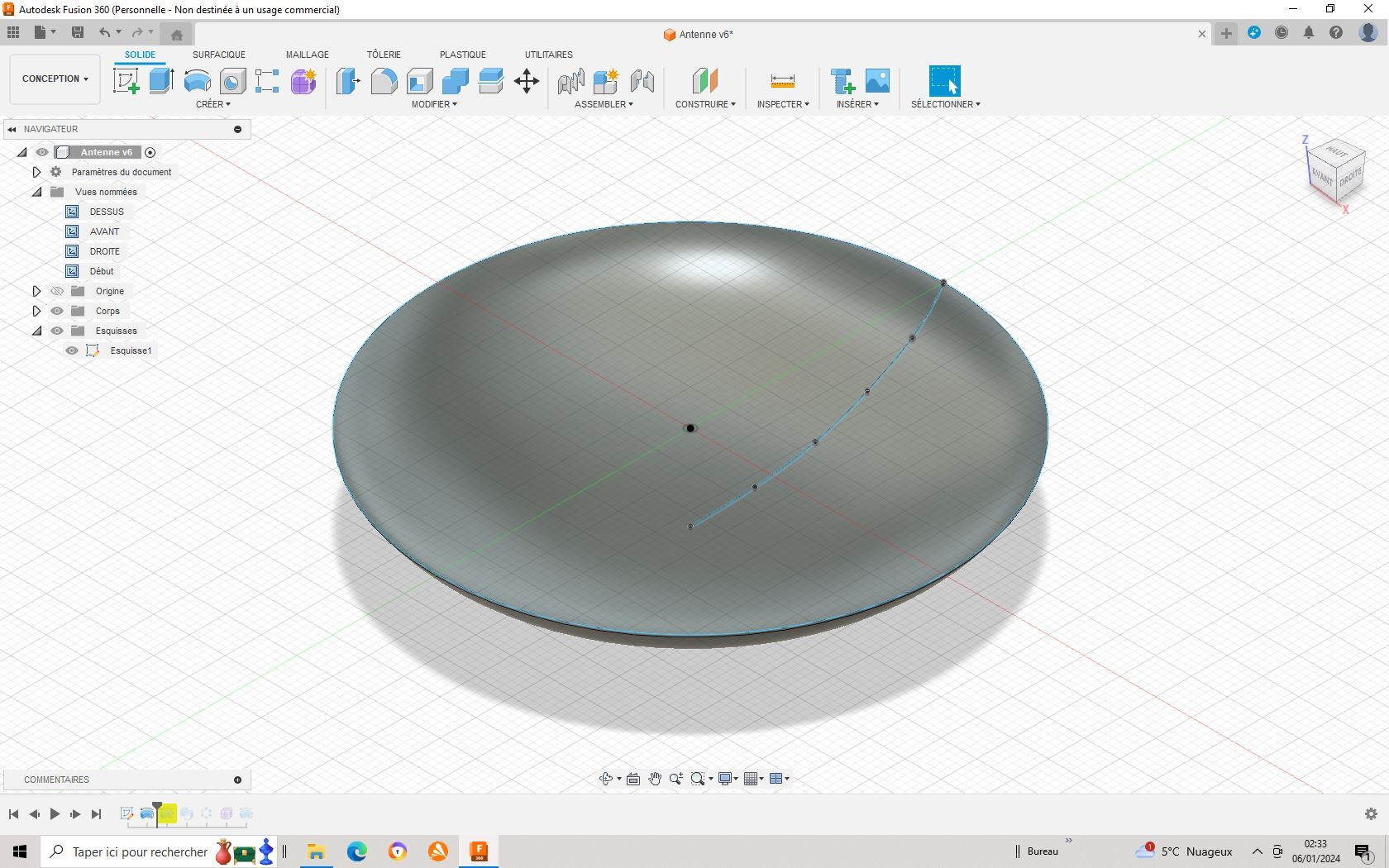Viewport: 1389px width, 868px height.
Task: Select the SOLIDE tab
Action: [140, 55]
